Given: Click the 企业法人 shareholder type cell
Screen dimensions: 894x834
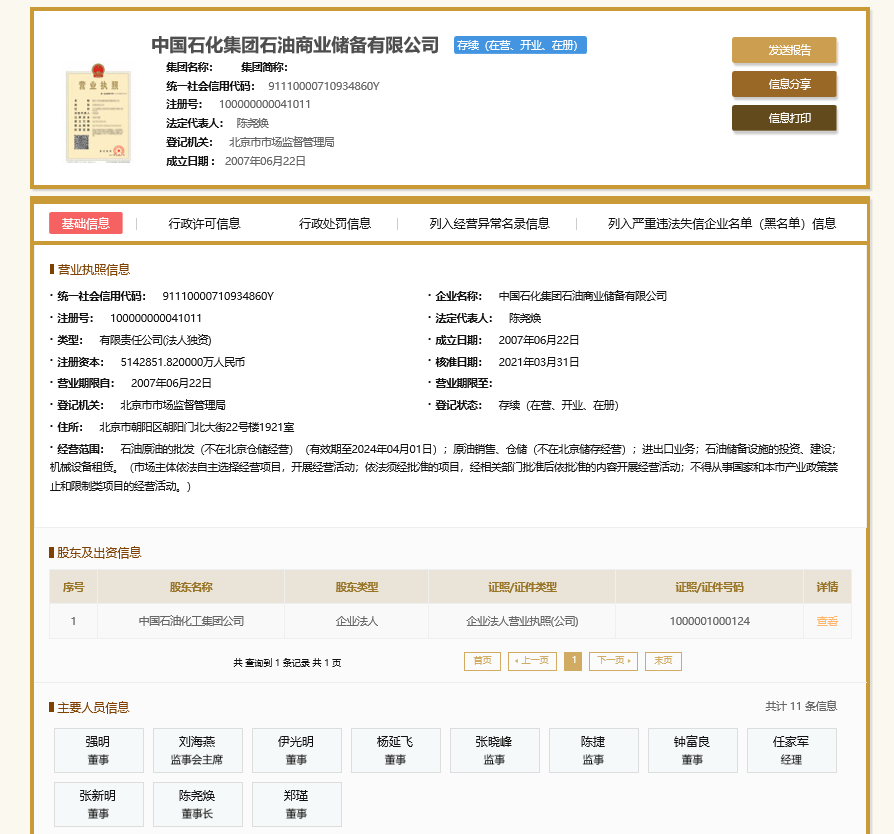Looking at the screenshot, I should coord(356,621).
